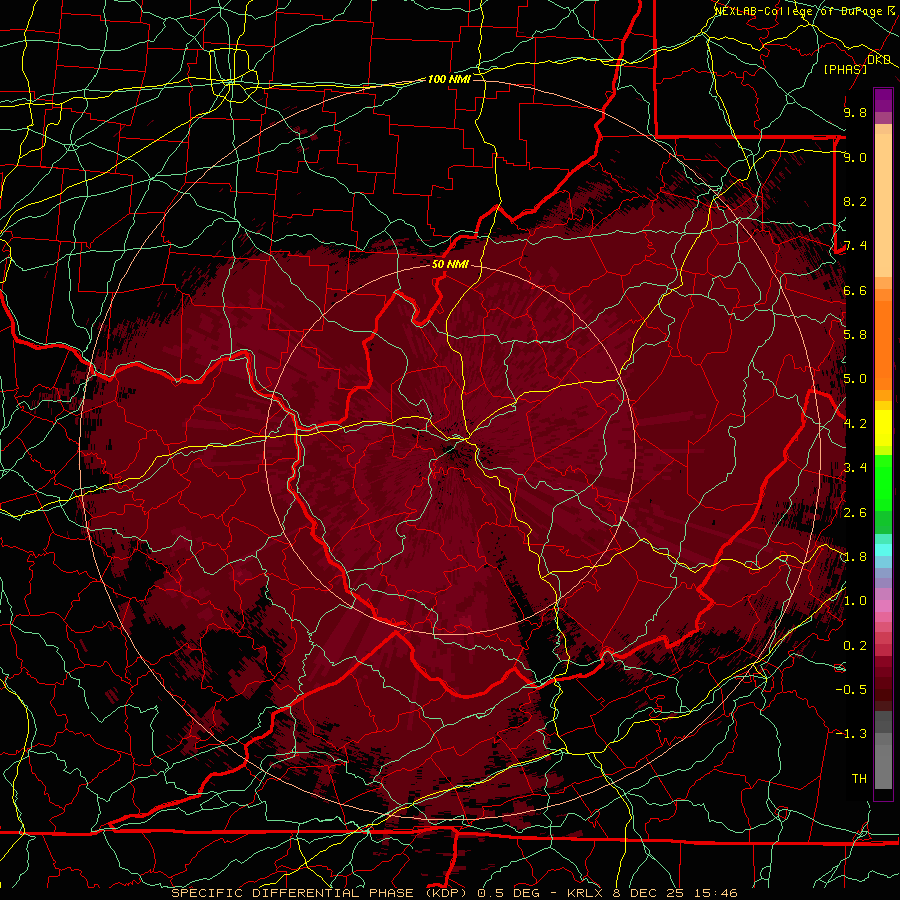This screenshot has height=900, width=900.
Task: Click the dark red segment near -0.5 on the color bar
Action: [883, 689]
